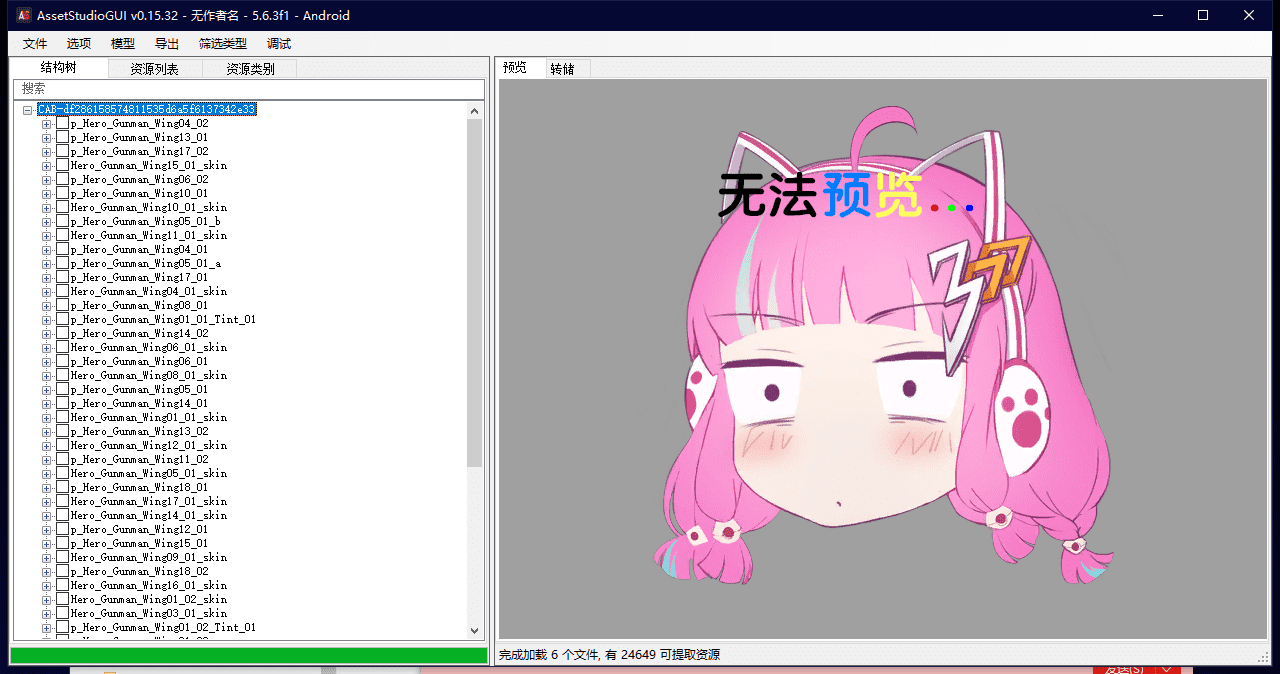Select the Hero_Gunman_Wing01_01_skin tree row

(x=149, y=418)
